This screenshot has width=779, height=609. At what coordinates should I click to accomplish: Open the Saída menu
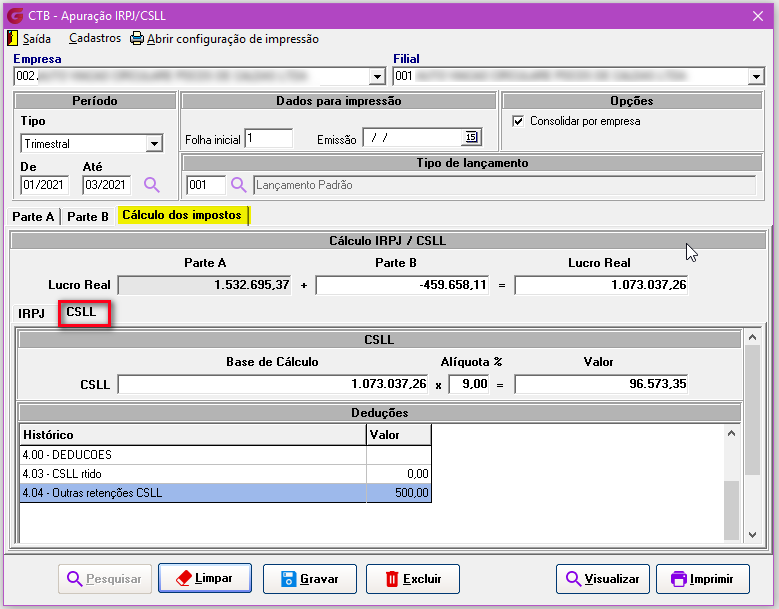pos(36,39)
